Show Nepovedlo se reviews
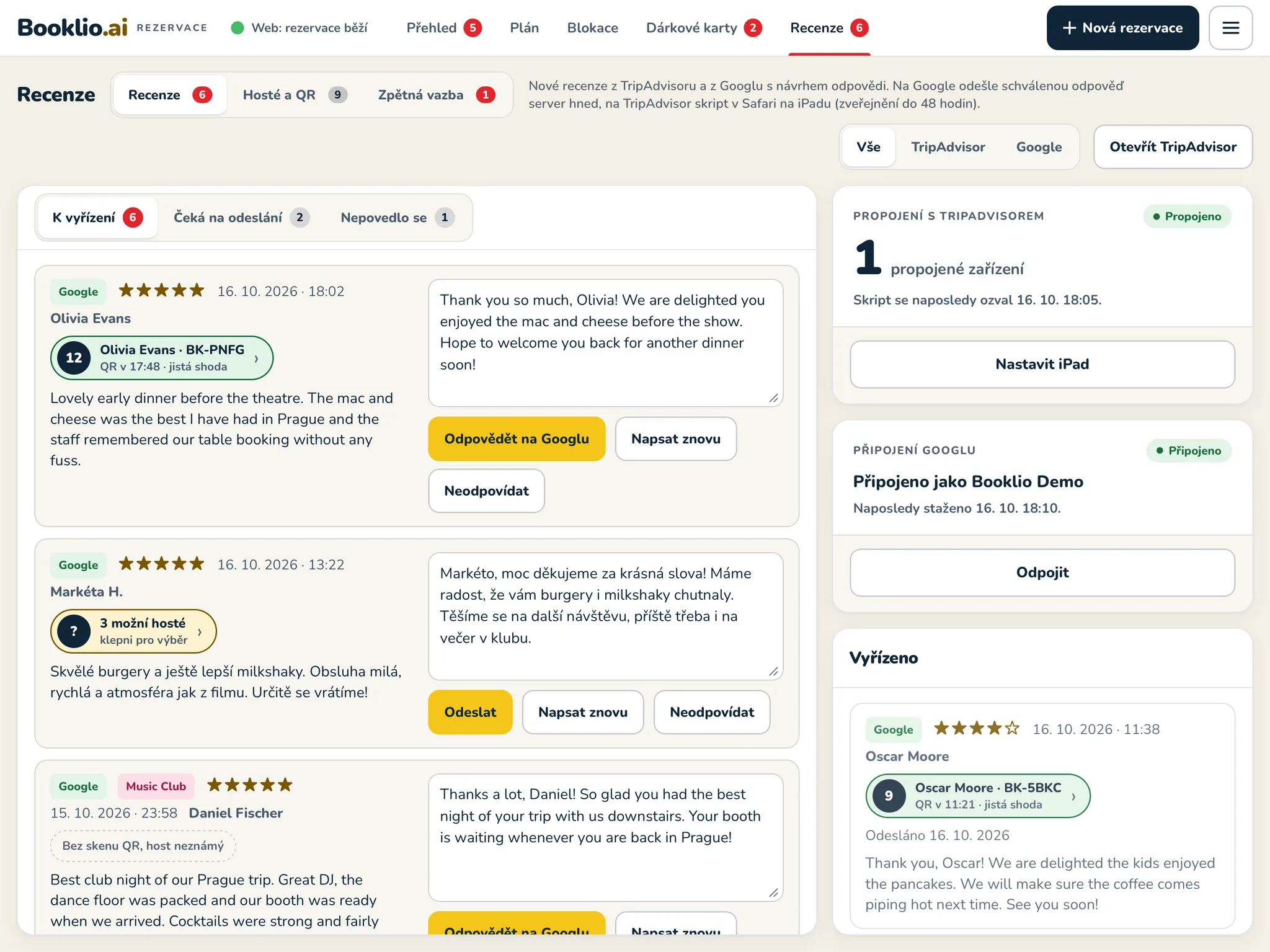The height and width of the screenshot is (952, 1270). pyautogui.click(x=397, y=218)
